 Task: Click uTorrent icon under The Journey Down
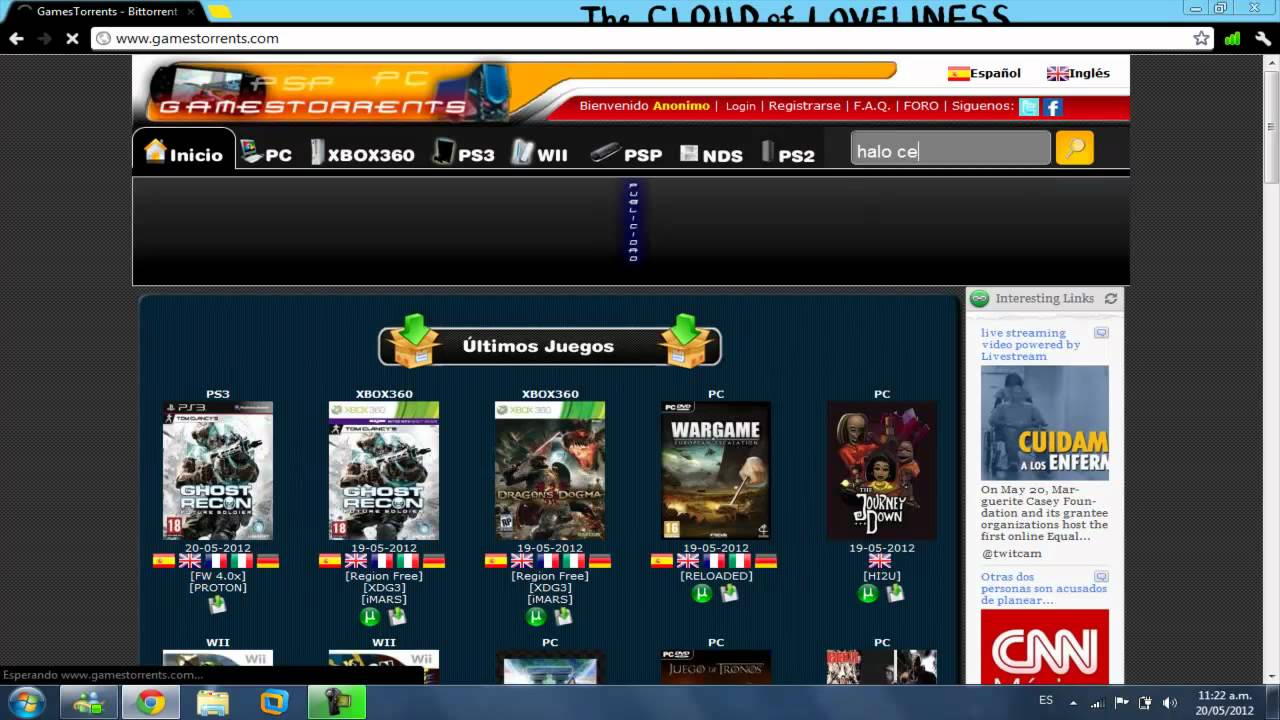[868, 593]
